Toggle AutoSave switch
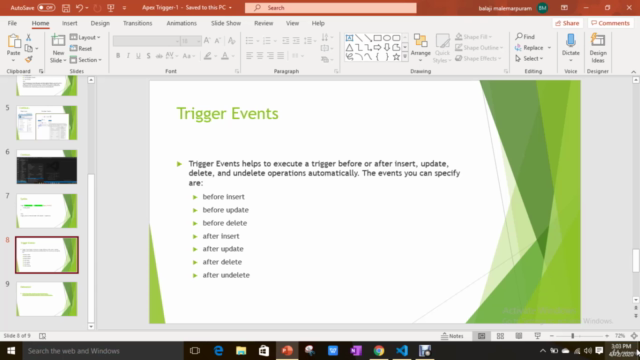 coord(46,8)
